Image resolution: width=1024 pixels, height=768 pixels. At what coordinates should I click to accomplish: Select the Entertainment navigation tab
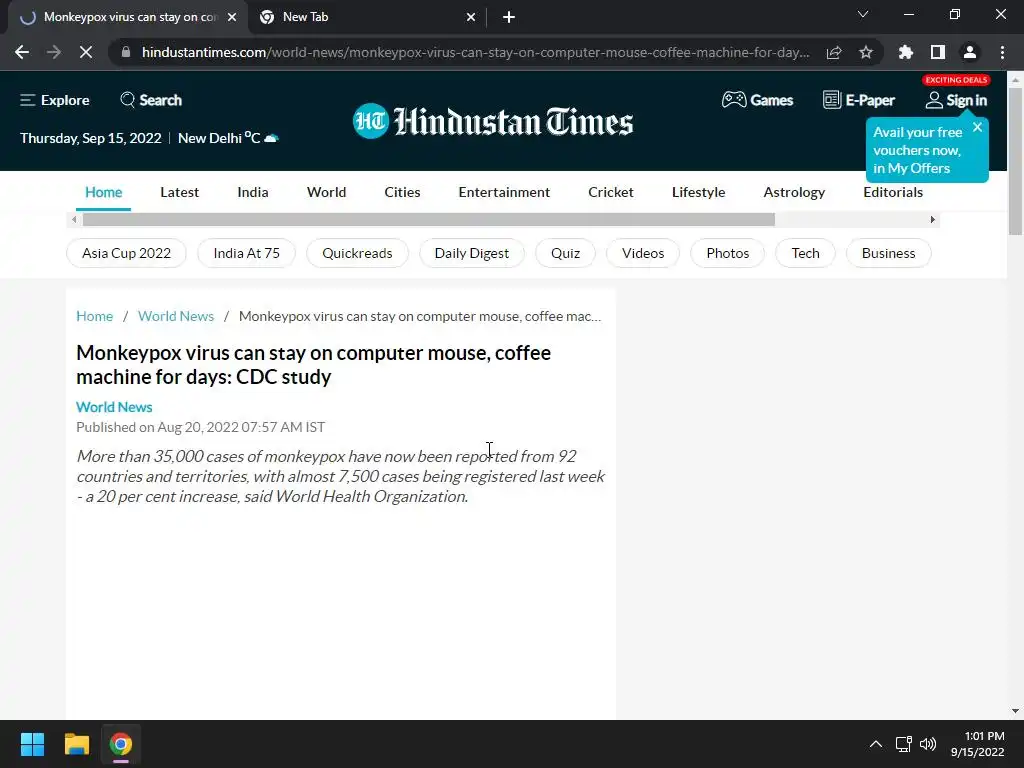504,192
